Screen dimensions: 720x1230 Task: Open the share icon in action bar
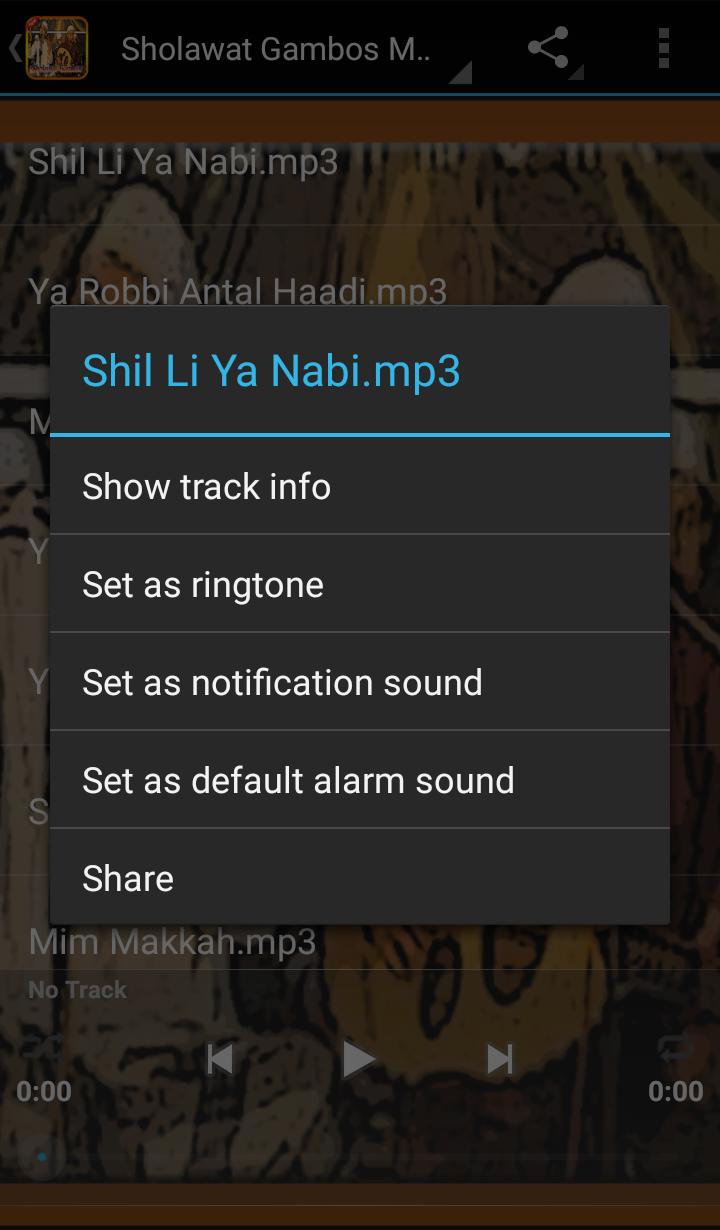tap(548, 48)
